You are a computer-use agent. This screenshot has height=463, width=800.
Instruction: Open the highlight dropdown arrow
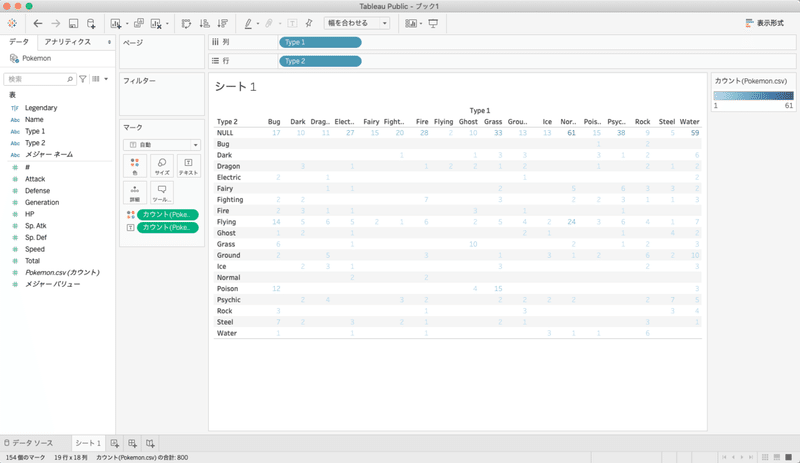[258, 24]
